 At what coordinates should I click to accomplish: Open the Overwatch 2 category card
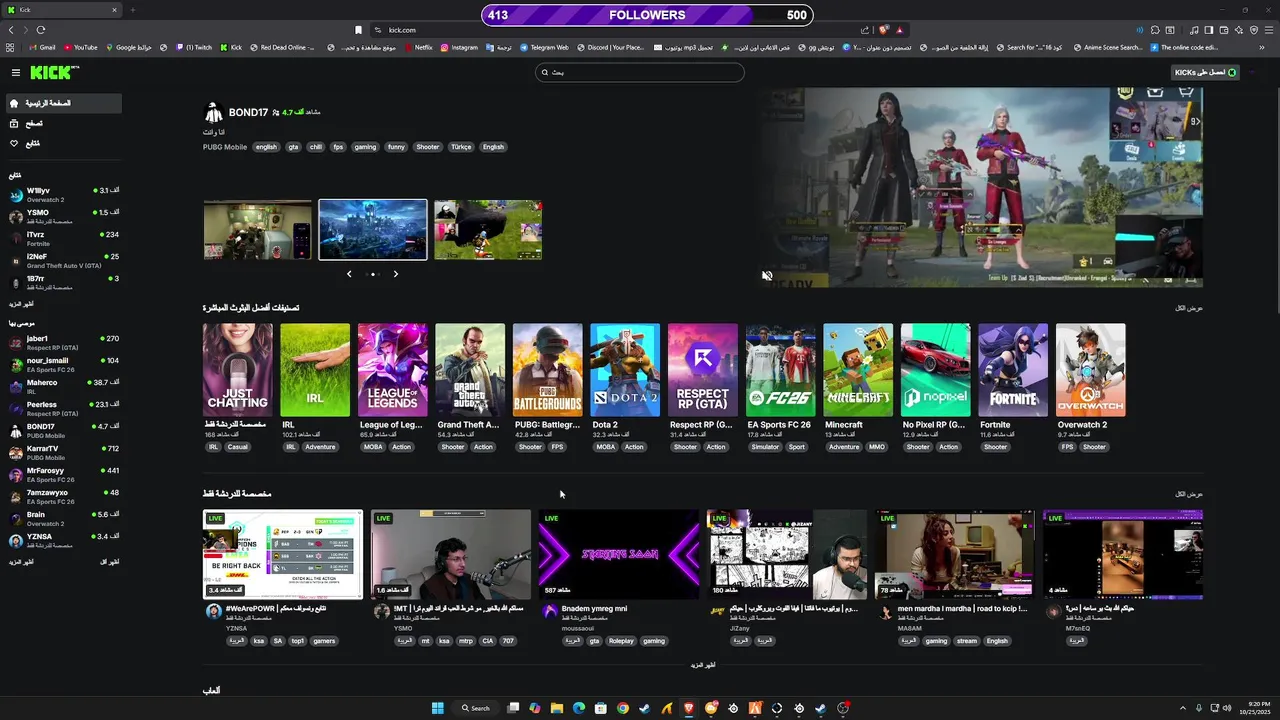click(1091, 370)
